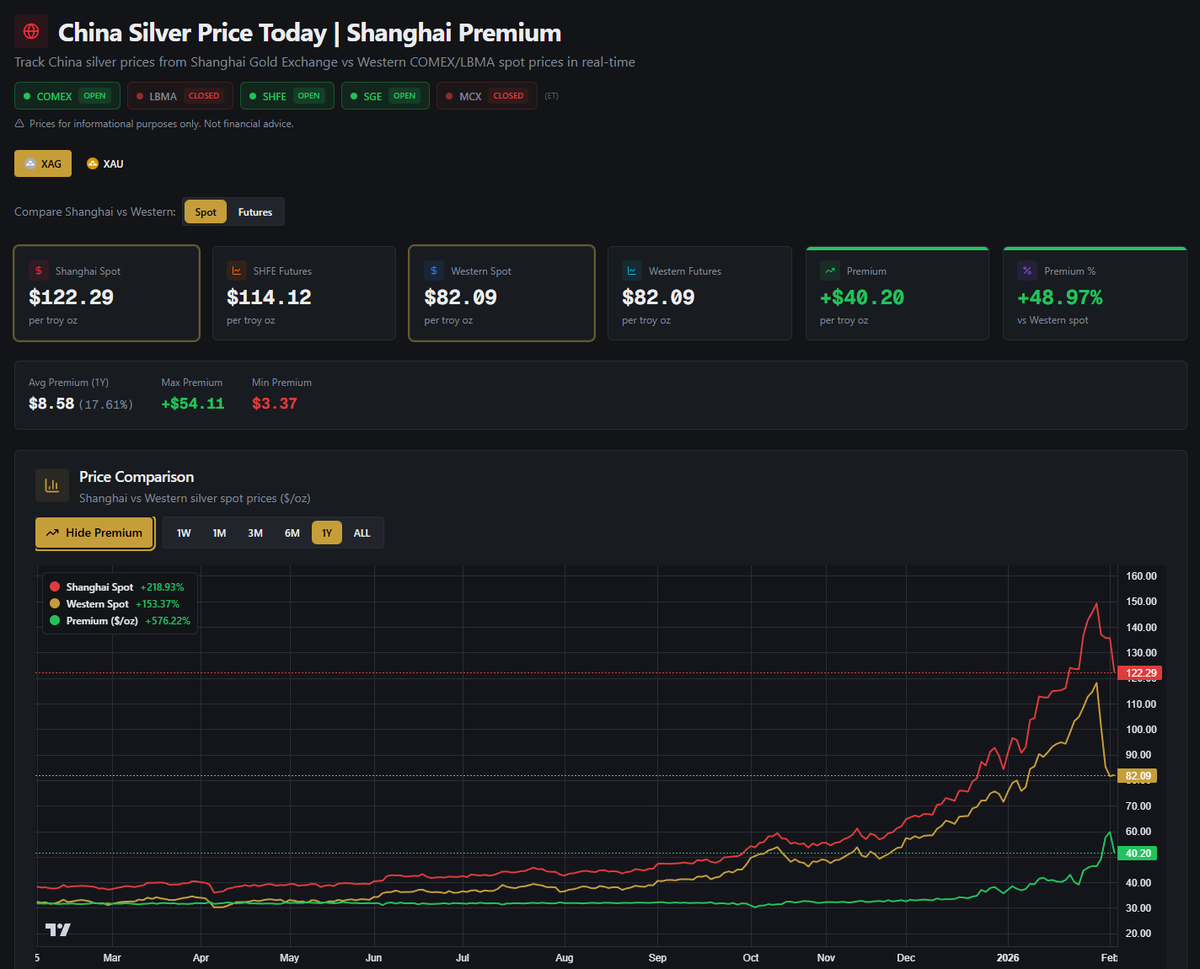The width and height of the screenshot is (1200, 969).
Task: Click the trend arrow icon on Premium card
Action: [830, 271]
